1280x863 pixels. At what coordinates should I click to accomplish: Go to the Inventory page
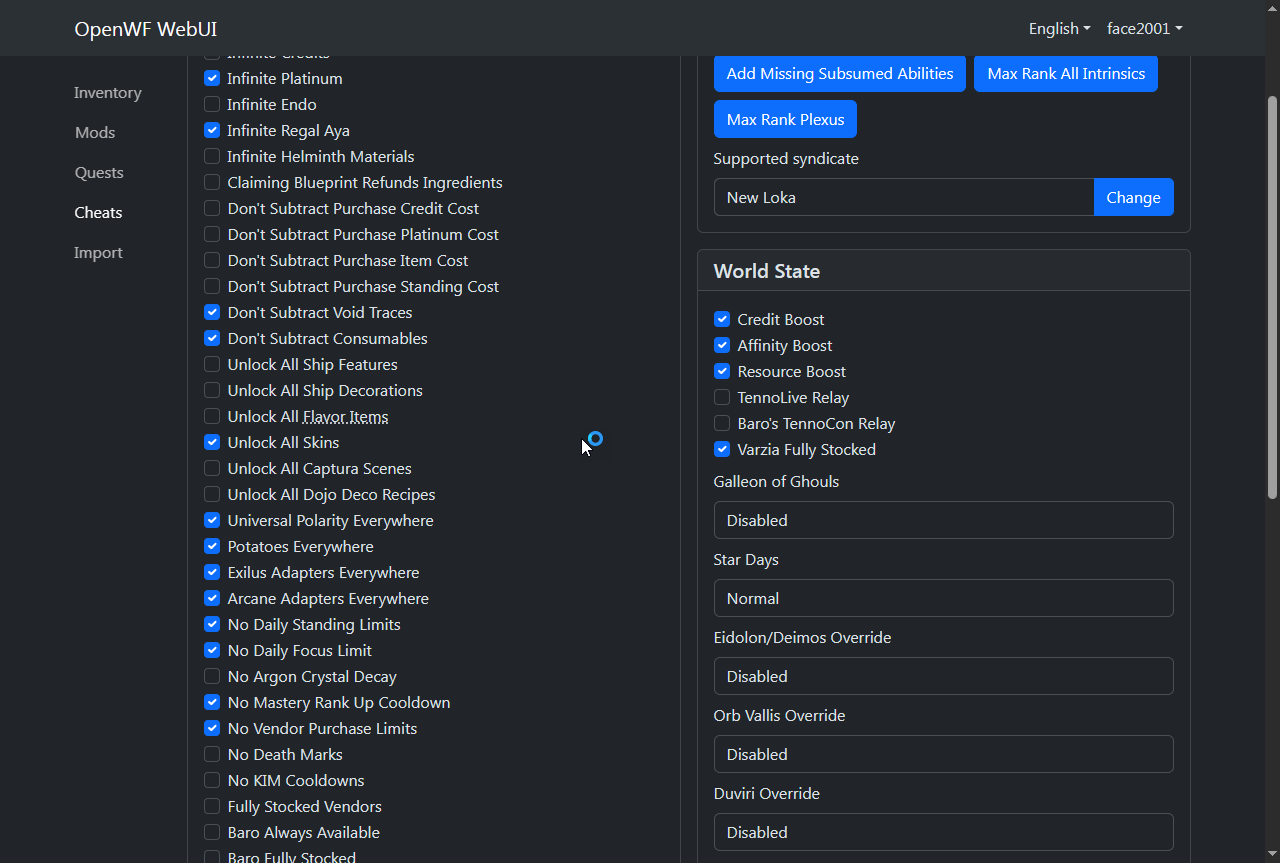(108, 92)
